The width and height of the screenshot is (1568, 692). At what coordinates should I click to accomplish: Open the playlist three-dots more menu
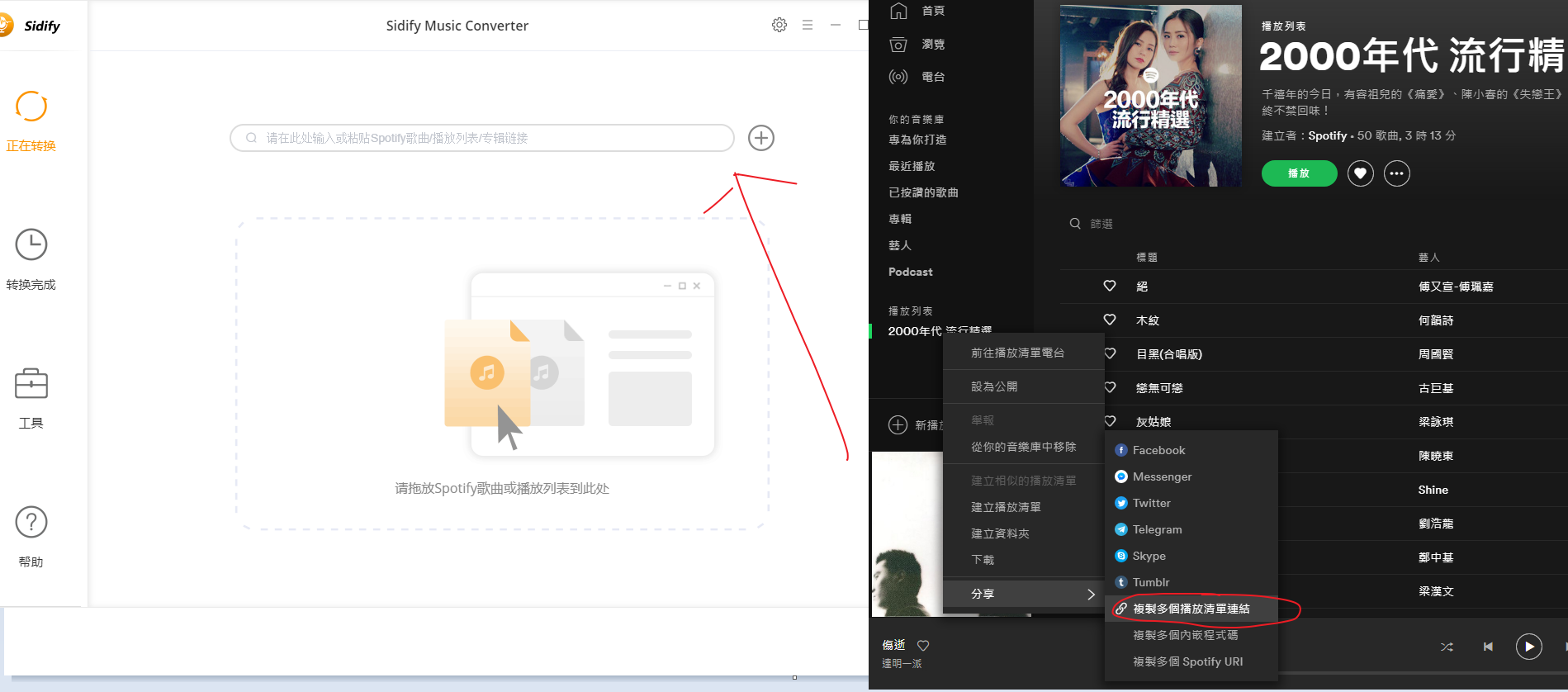1397,173
